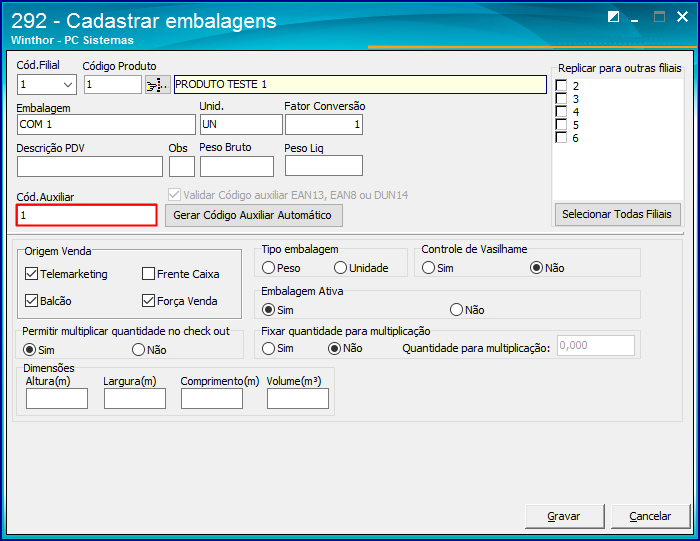The image size is (700, 541).
Task: Click the Validar Código auxiliar checkbox
Action: (x=174, y=195)
